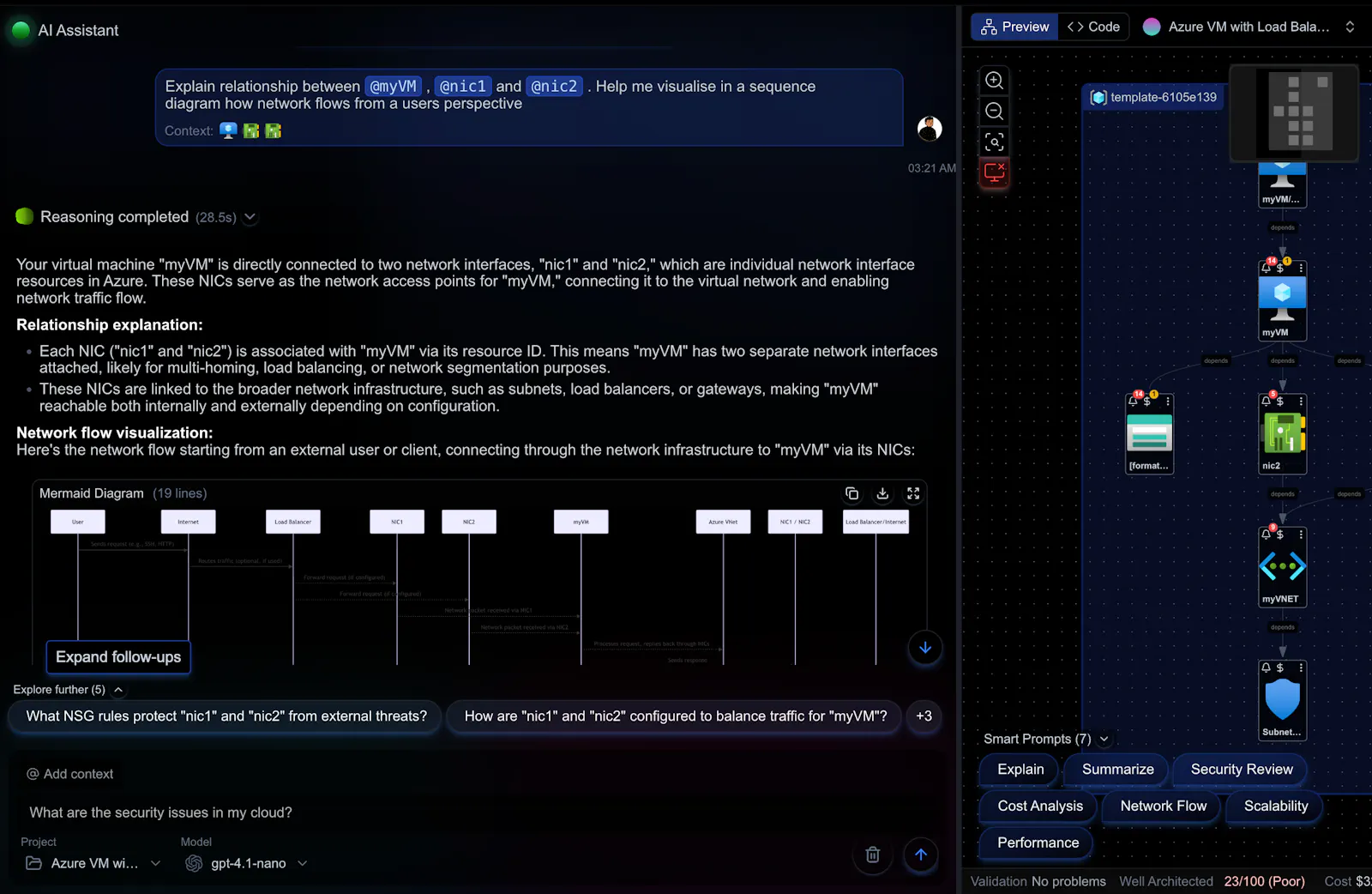Click the Subnet shield node

click(1282, 699)
